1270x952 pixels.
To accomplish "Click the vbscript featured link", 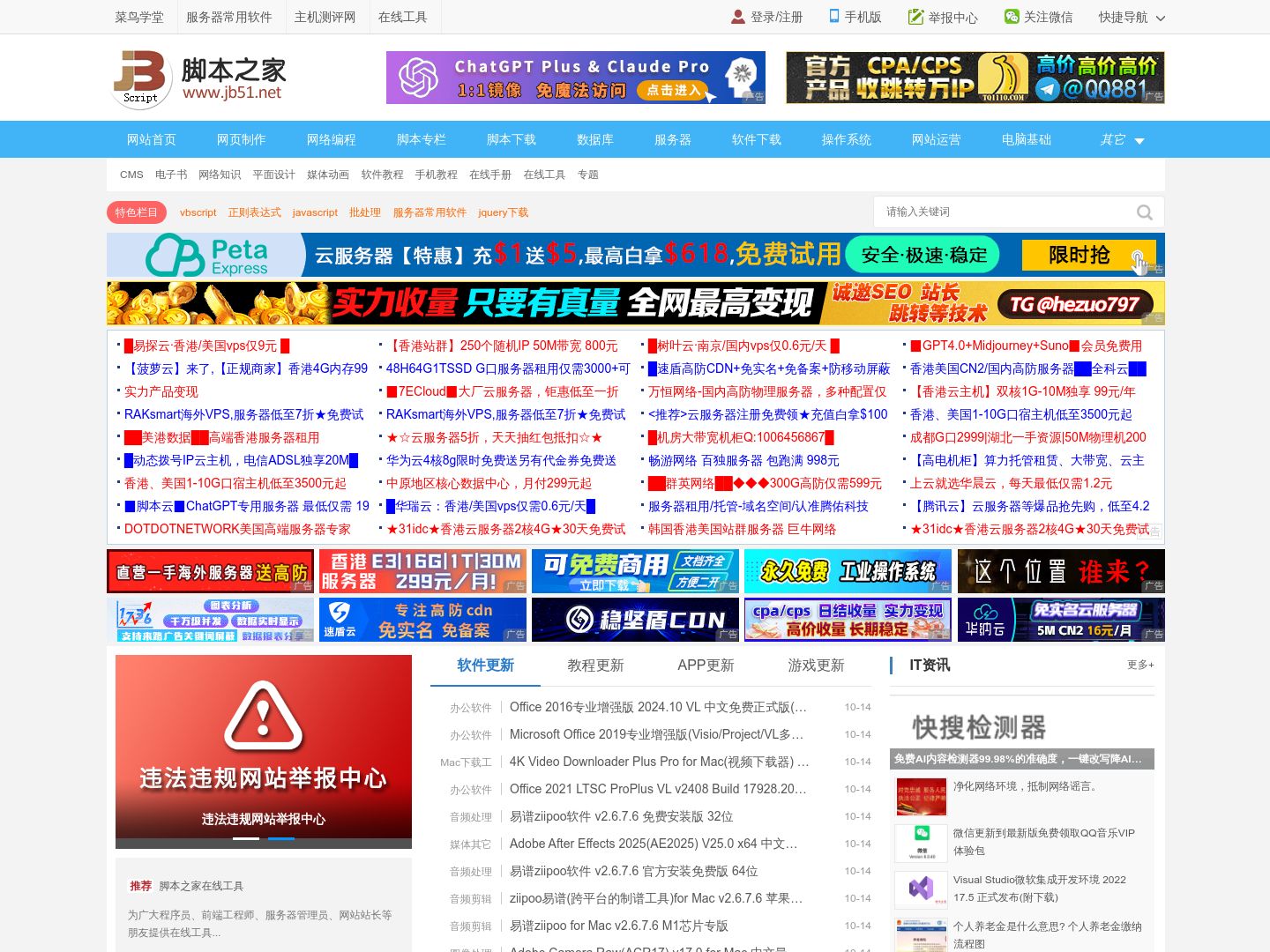I will [198, 212].
